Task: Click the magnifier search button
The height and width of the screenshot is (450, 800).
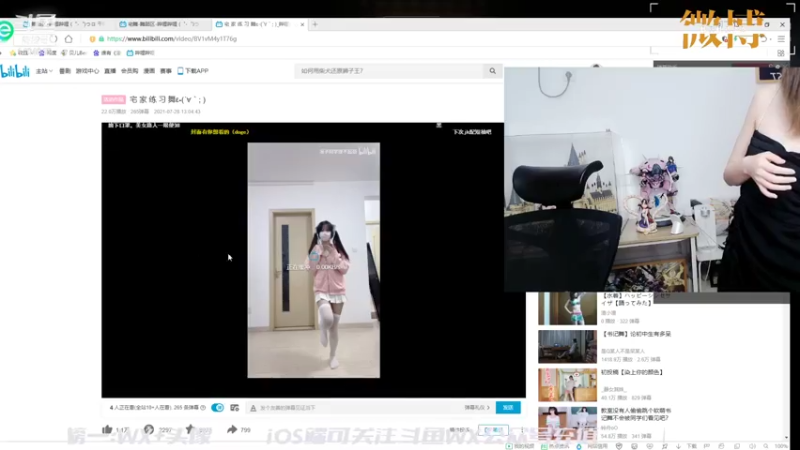Action: [492, 71]
